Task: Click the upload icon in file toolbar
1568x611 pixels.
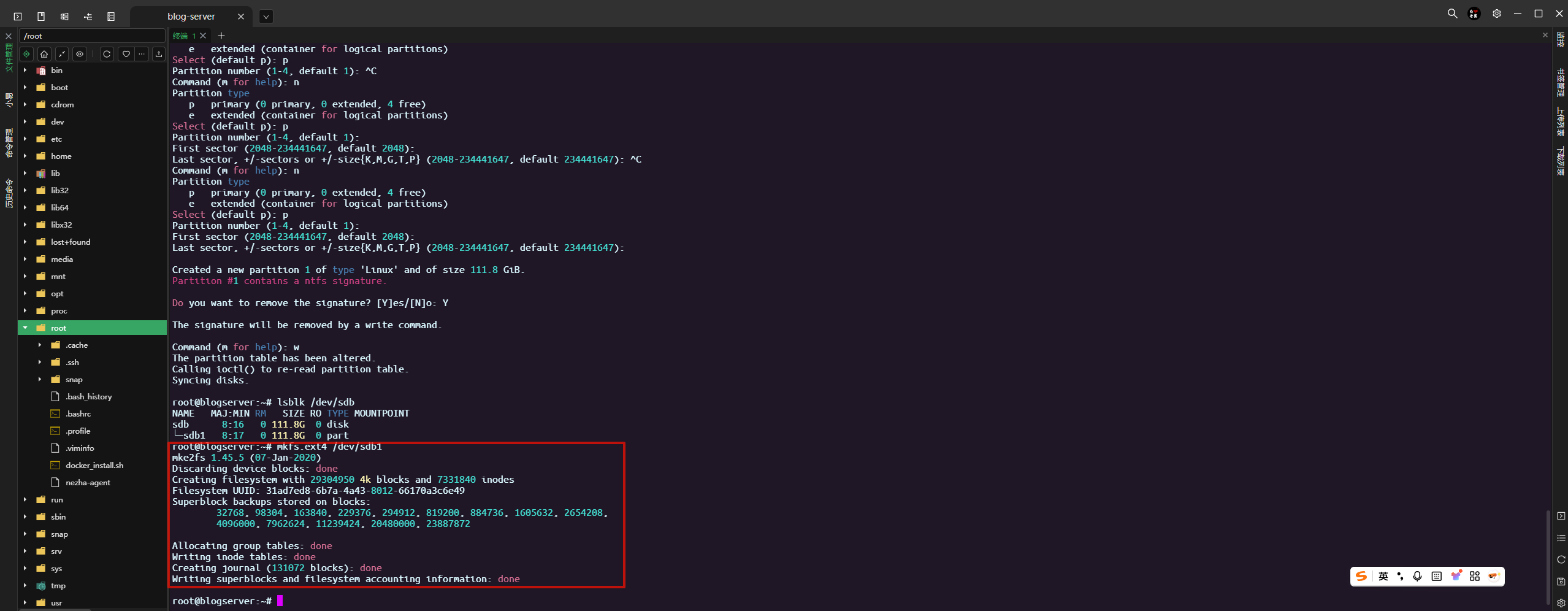Action: tap(159, 54)
